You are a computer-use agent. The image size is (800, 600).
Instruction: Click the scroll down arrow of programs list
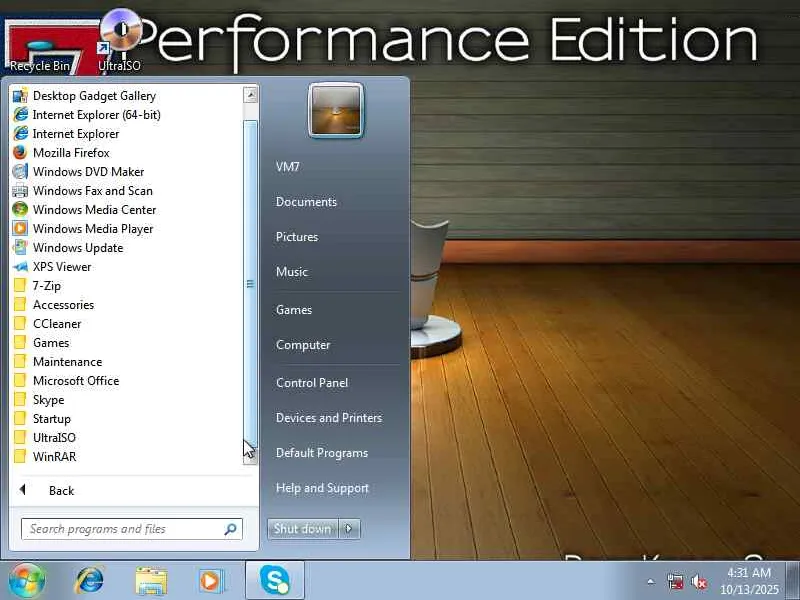(x=250, y=456)
